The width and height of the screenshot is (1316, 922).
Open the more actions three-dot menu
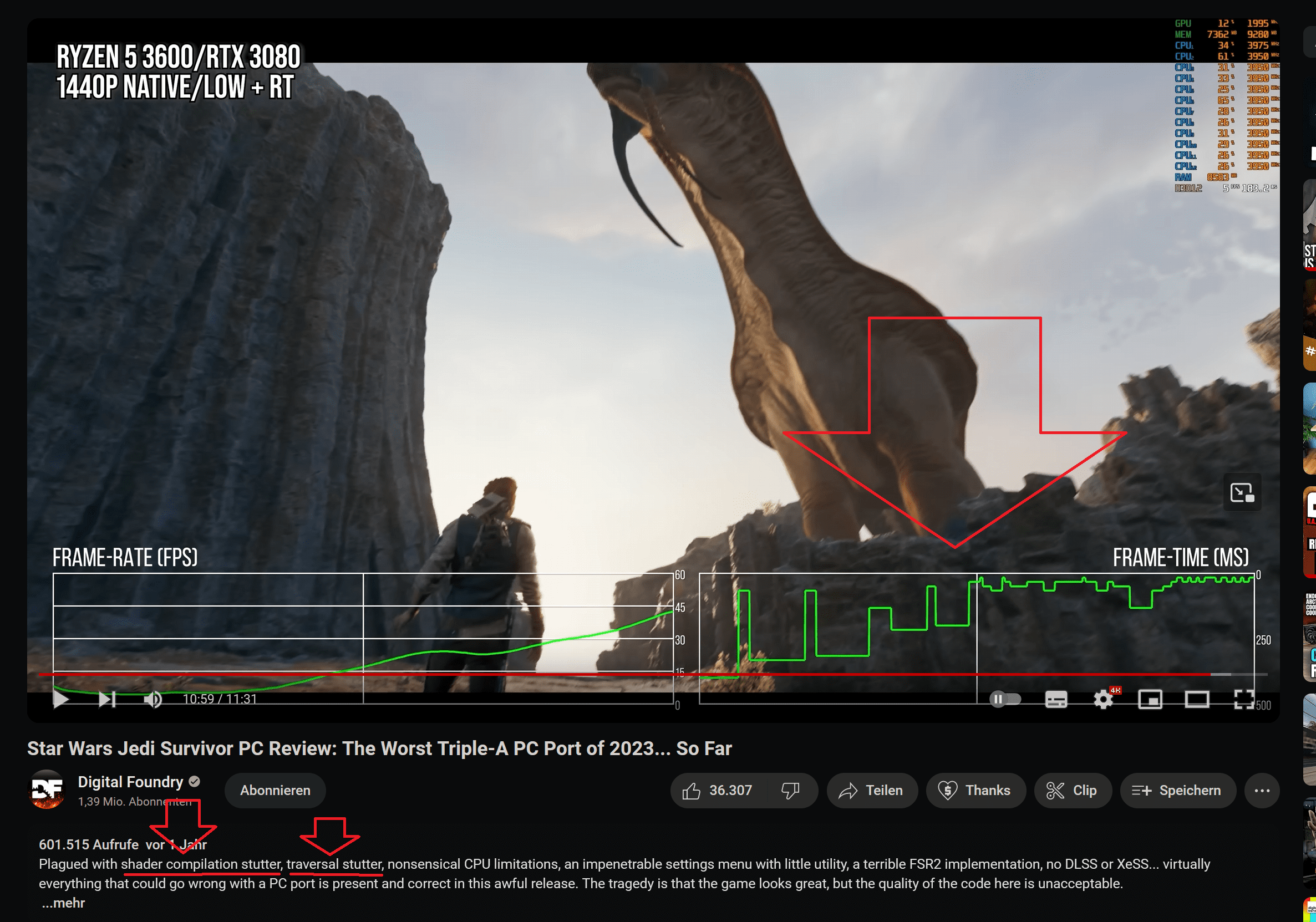point(1262,790)
